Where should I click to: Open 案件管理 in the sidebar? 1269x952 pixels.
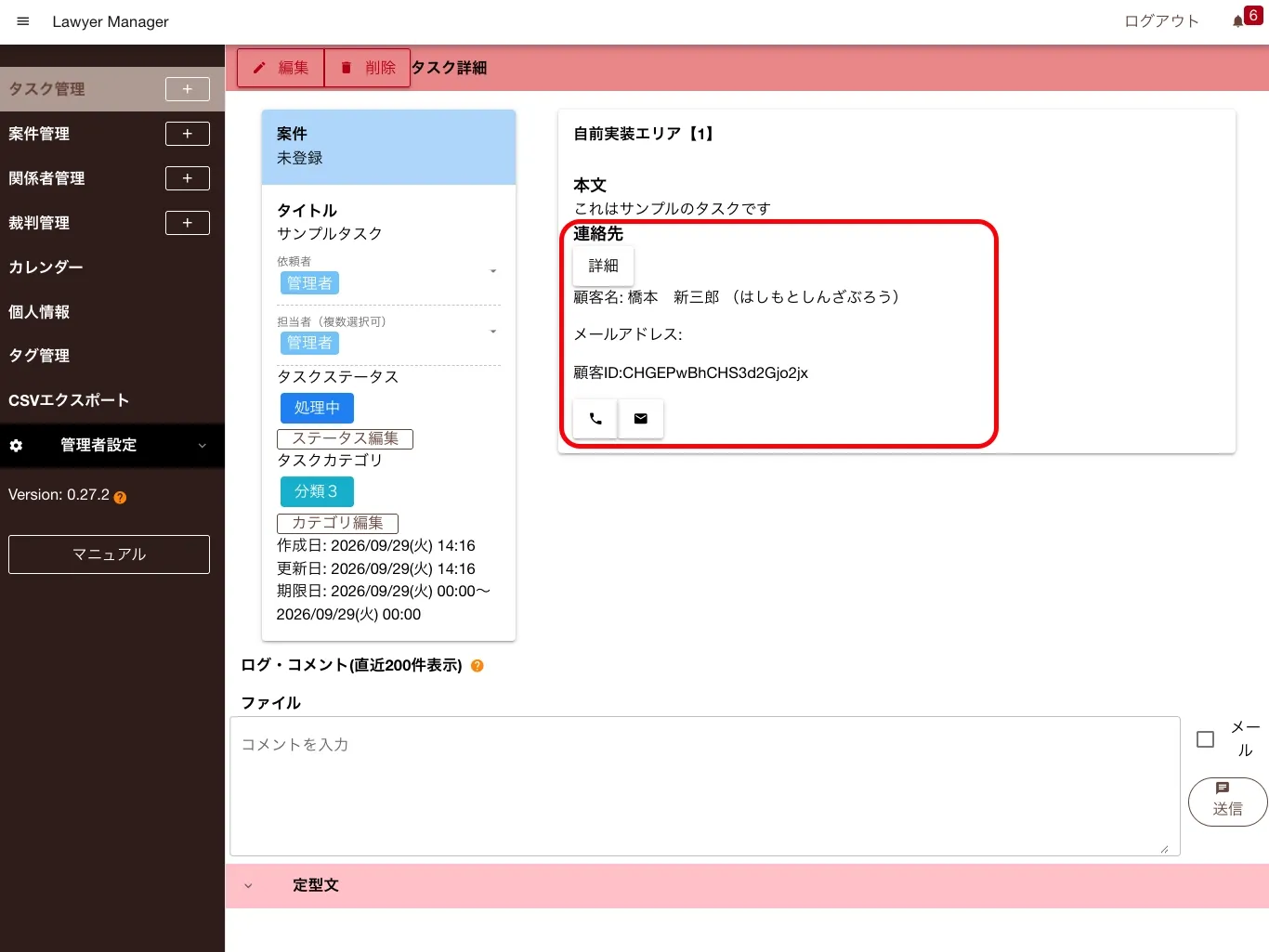39,134
